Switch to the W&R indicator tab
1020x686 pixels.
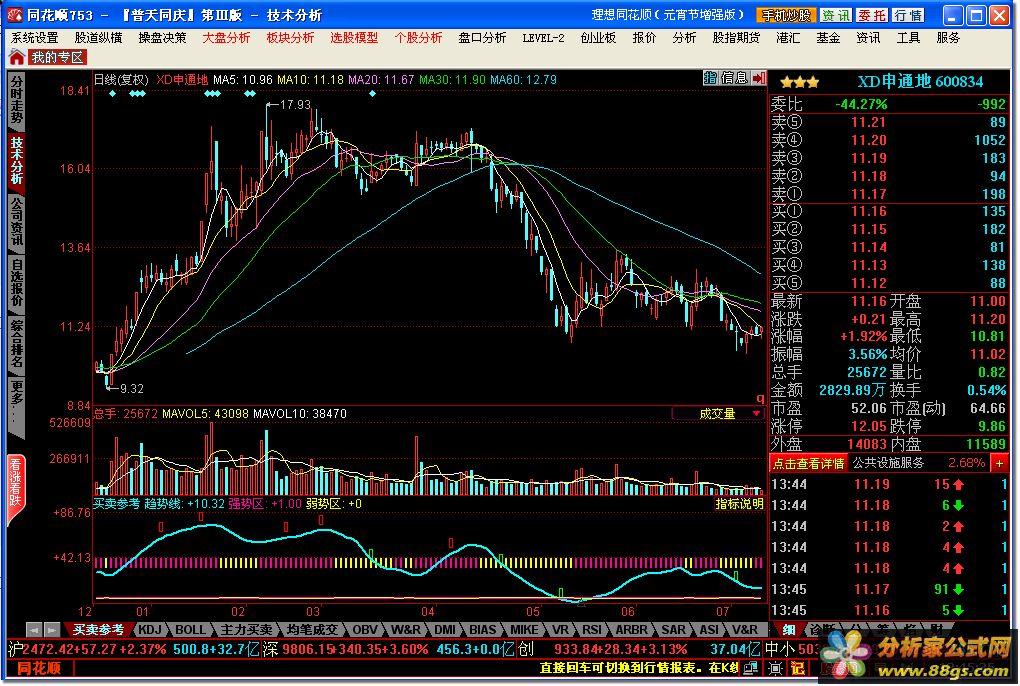pos(405,629)
